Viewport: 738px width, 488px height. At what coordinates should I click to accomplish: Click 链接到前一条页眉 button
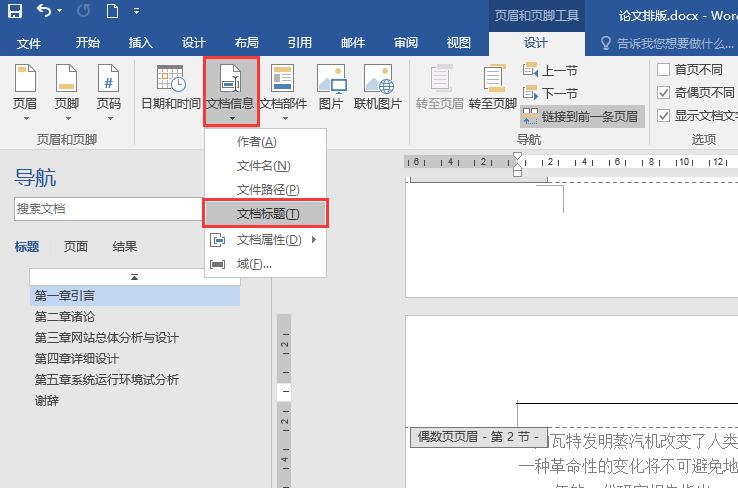pos(581,116)
